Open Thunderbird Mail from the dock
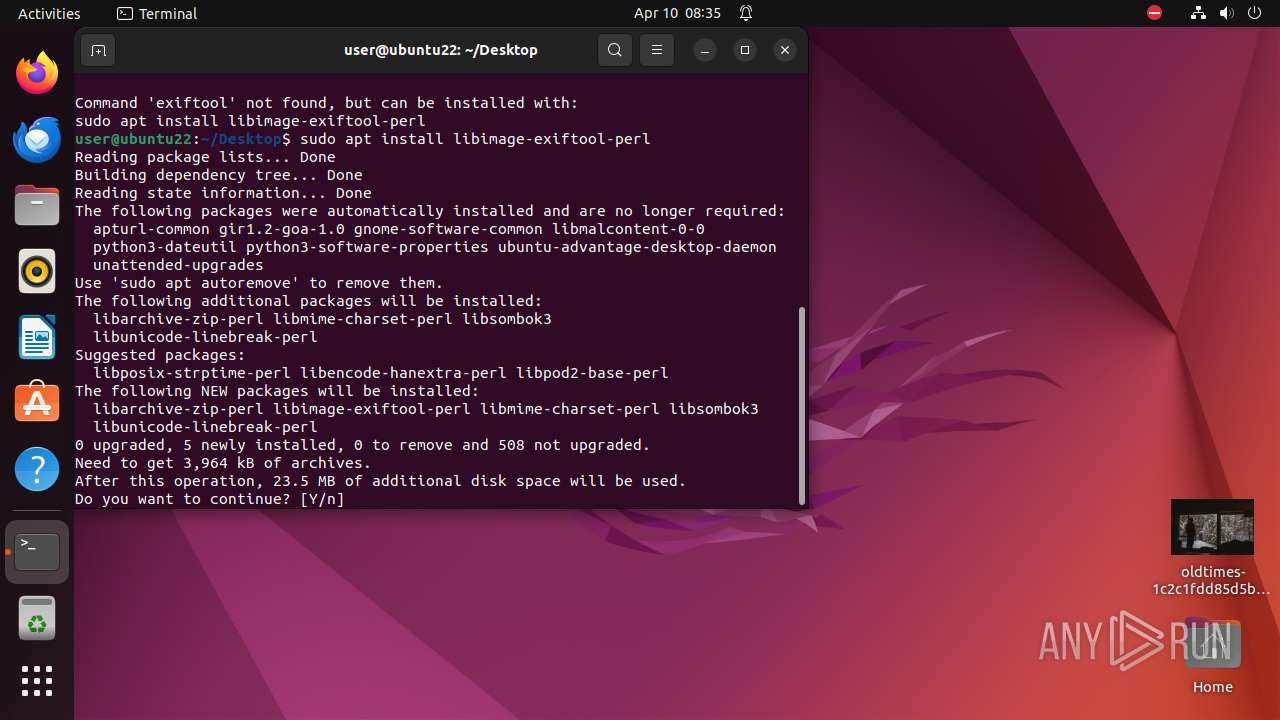Image resolution: width=1280 pixels, height=720 pixels. (x=37, y=139)
